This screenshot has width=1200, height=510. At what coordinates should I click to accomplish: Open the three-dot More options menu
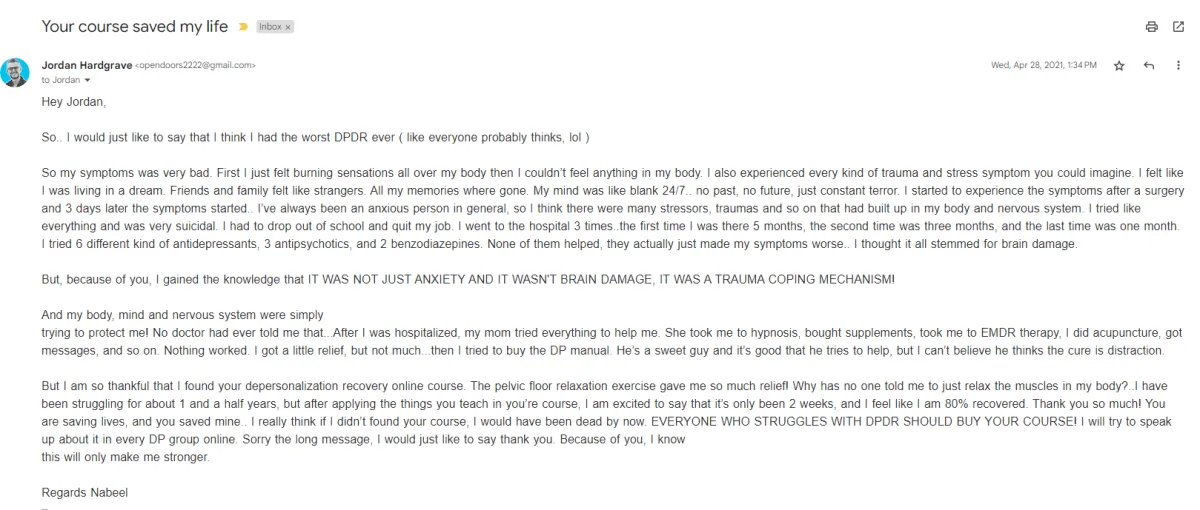[x=1178, y=65]
